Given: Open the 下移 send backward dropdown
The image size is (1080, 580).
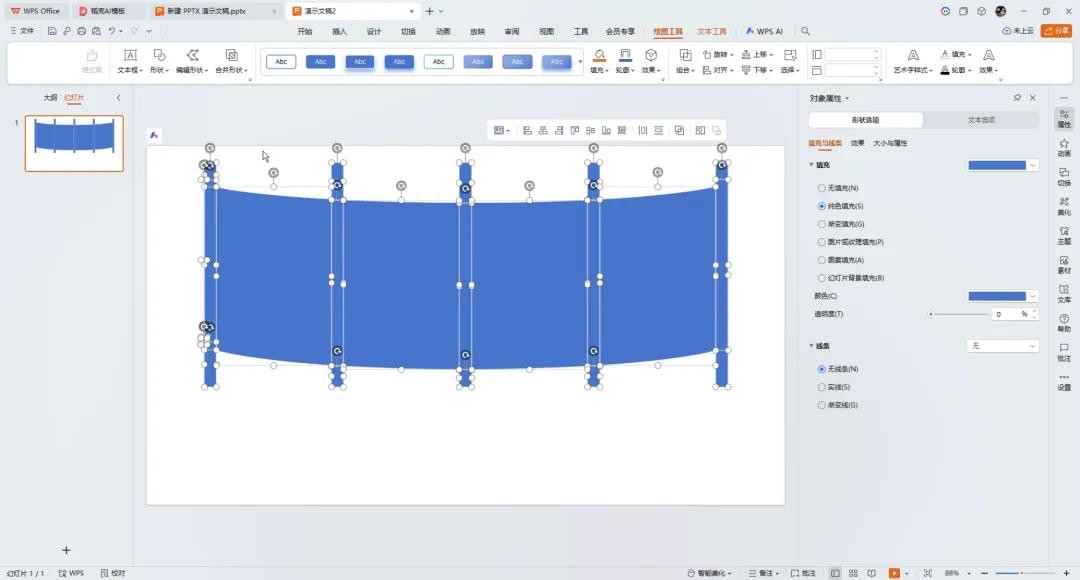Looking at the screenshot, I should [757, 70].
